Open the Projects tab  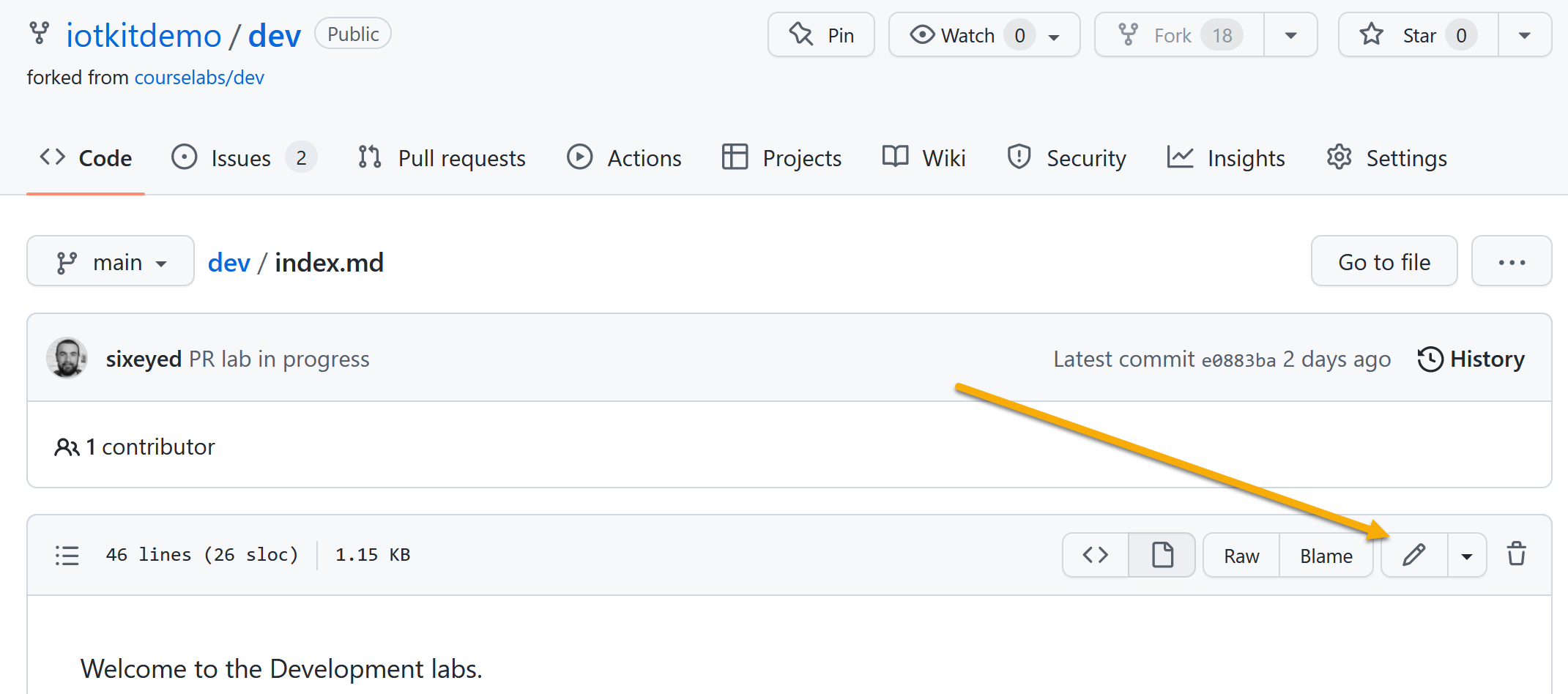[781, 158]
